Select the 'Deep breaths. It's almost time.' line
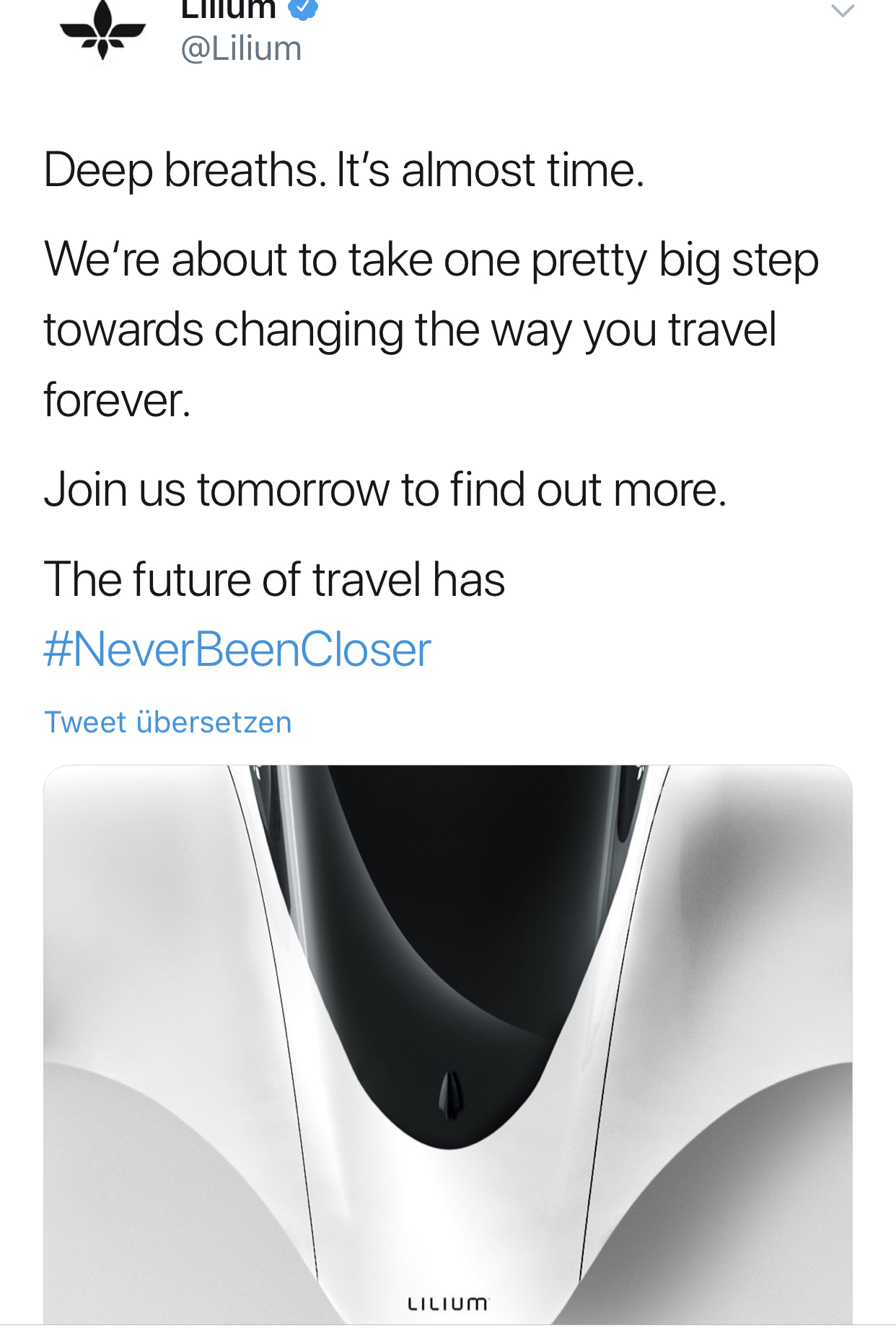 344,170
